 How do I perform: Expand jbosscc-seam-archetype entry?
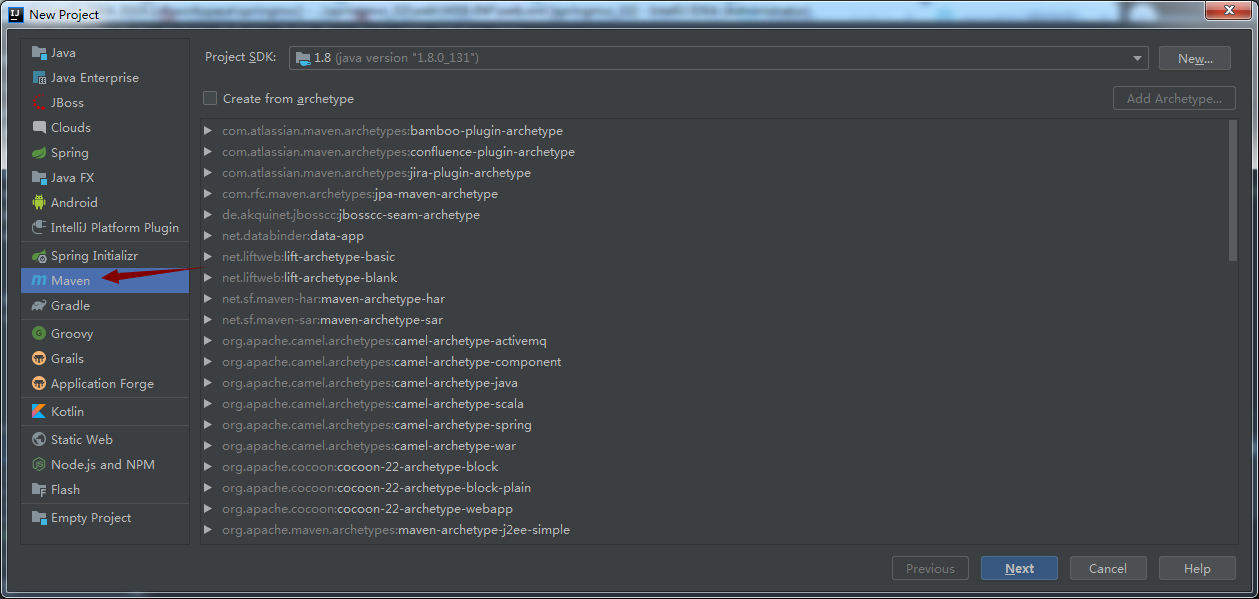[208, 215]
